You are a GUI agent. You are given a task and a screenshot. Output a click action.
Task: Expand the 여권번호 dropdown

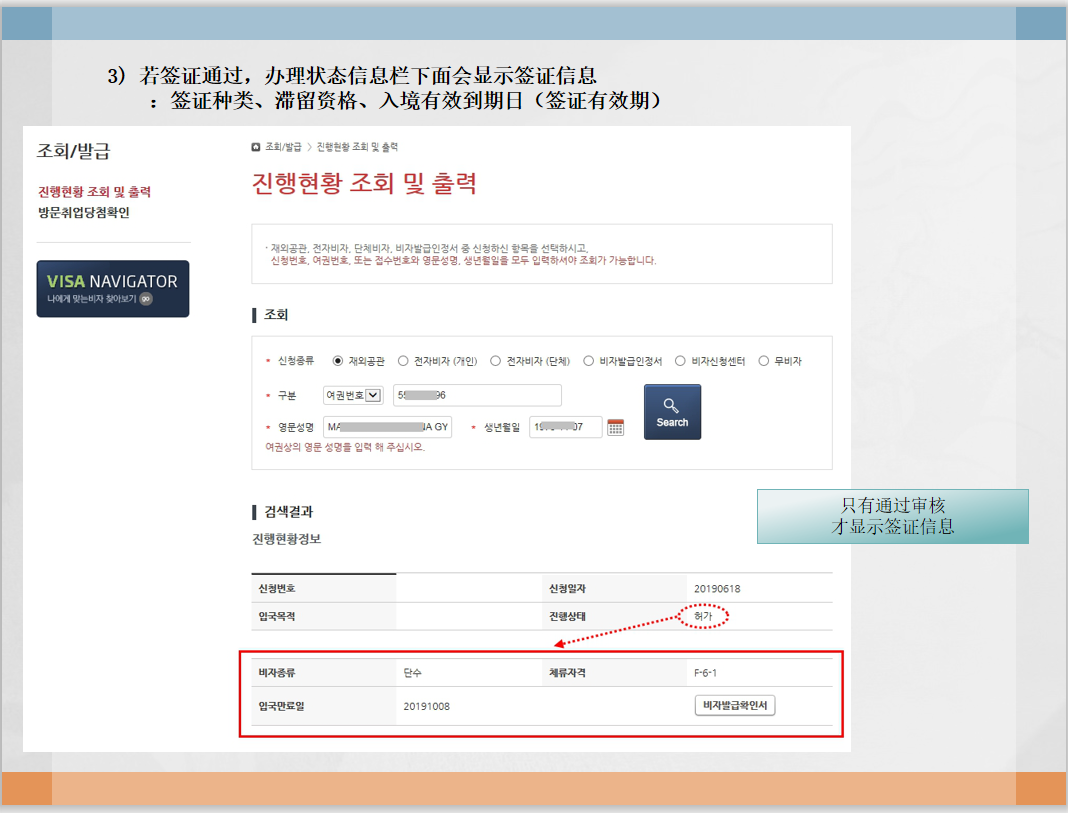coord(353,395)
